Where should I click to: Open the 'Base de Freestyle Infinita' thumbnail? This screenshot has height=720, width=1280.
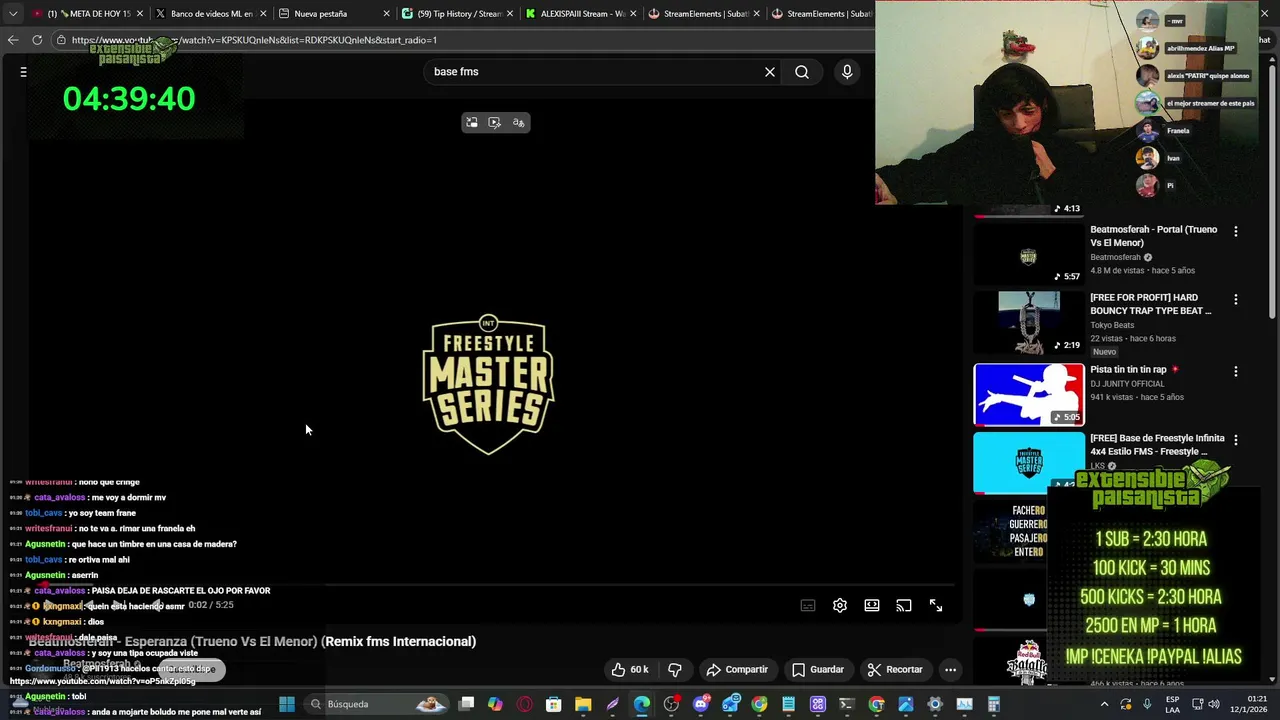tap(1029, 462)
